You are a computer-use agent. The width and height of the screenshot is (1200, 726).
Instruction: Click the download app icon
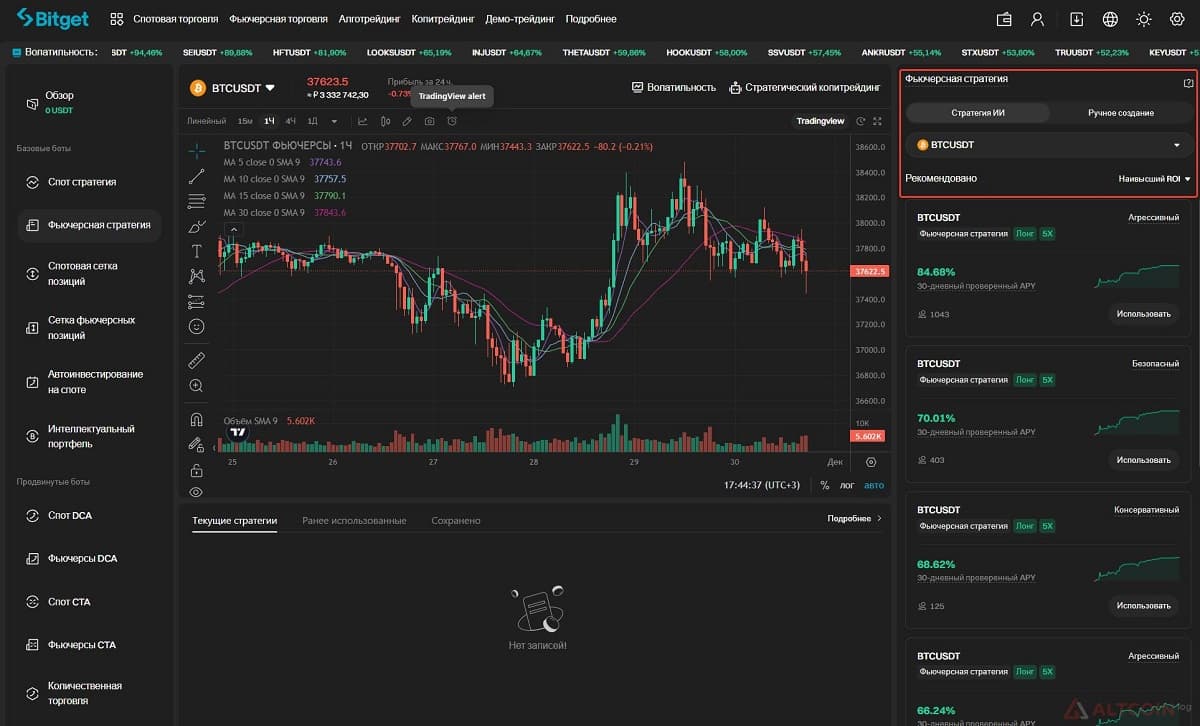click(1077, 19)
